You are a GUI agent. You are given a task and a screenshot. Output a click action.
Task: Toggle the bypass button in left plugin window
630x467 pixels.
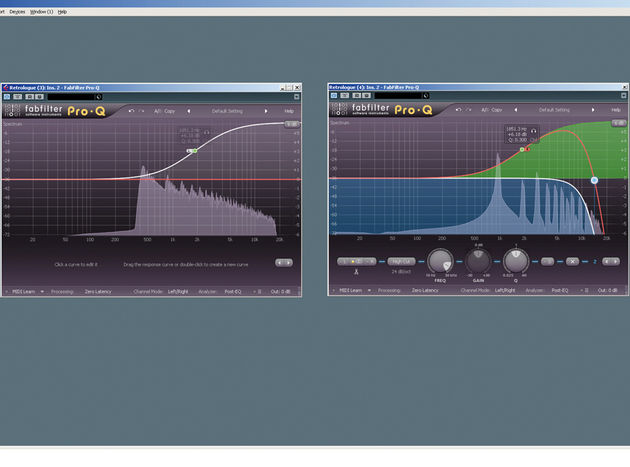click(7, 96)
